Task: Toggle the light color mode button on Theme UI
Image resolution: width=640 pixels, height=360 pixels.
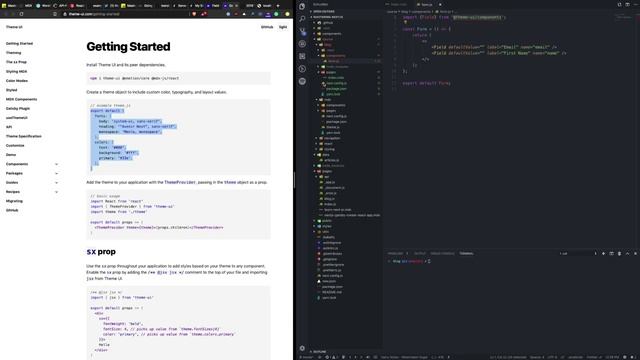Action: 283,27
